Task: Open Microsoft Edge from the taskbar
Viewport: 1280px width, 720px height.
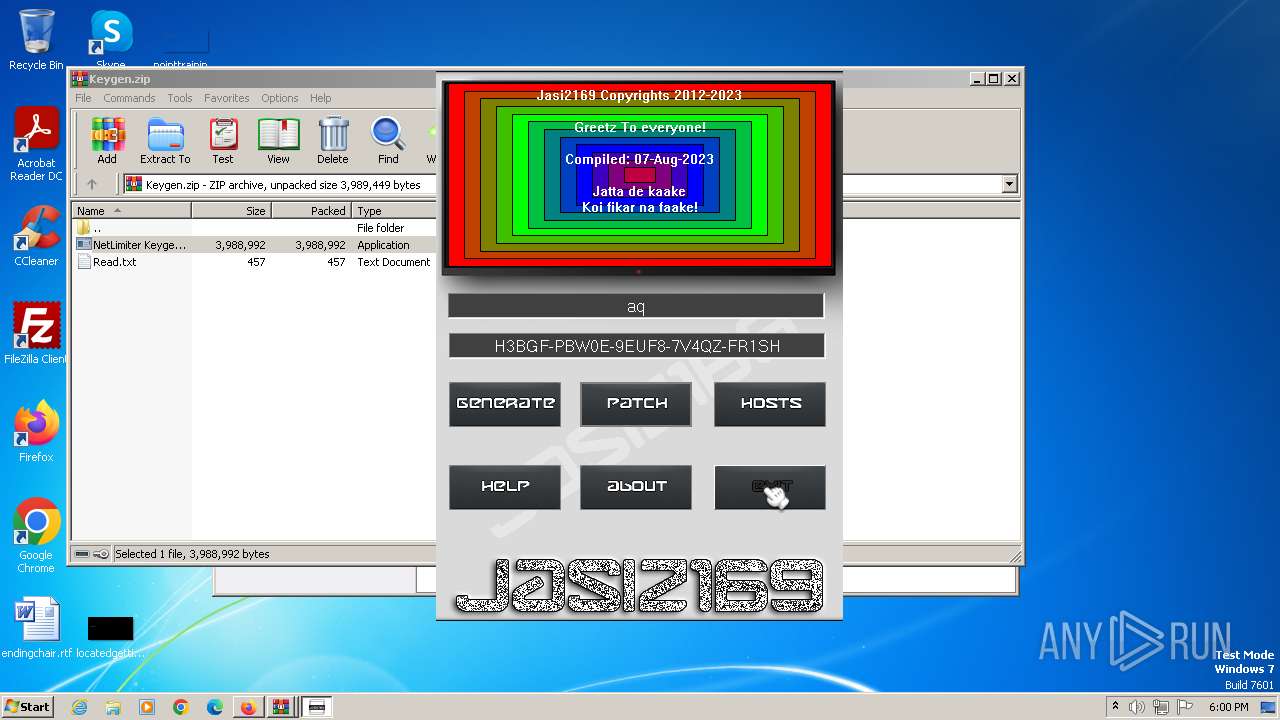Action: pyautogui.click(x=215, y=707)
